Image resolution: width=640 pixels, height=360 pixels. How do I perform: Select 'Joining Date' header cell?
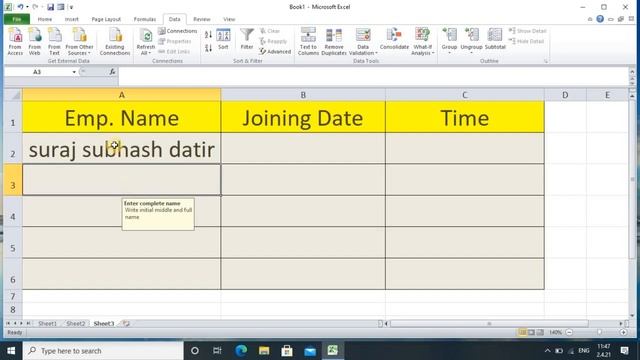point(303,117)
